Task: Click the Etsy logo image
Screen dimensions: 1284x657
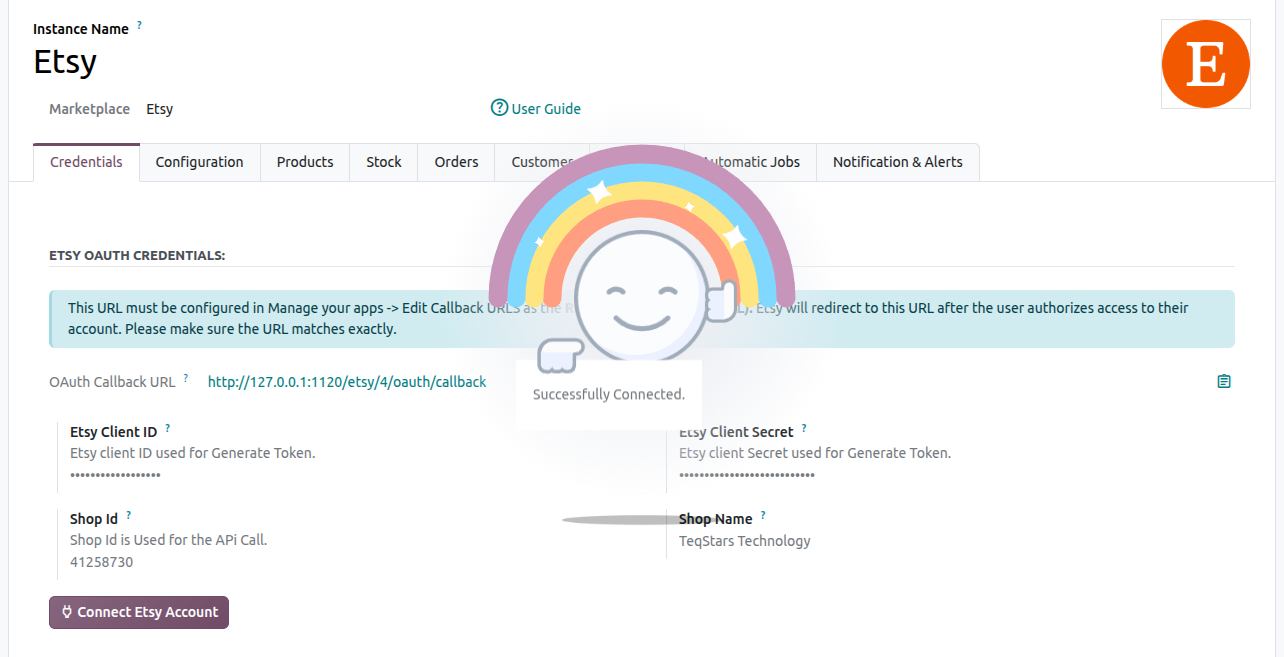Action: pos(1205,64)
